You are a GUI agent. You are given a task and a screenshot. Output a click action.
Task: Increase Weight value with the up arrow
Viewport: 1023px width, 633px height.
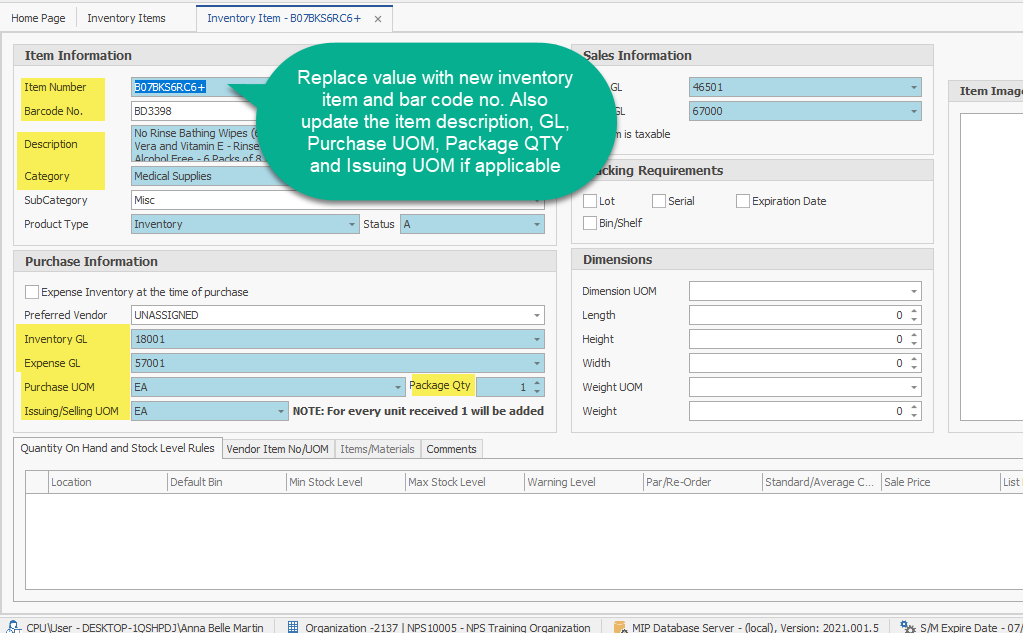point(914,407)
